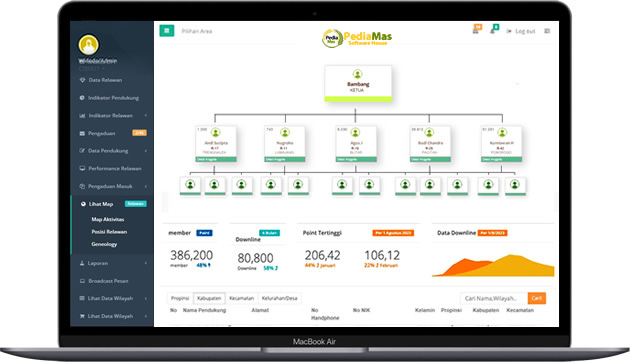Viewport: 630px width, 362px height.
Task: Toggle sidebar with green hamburger button
Action: click(x=167, y=31)
